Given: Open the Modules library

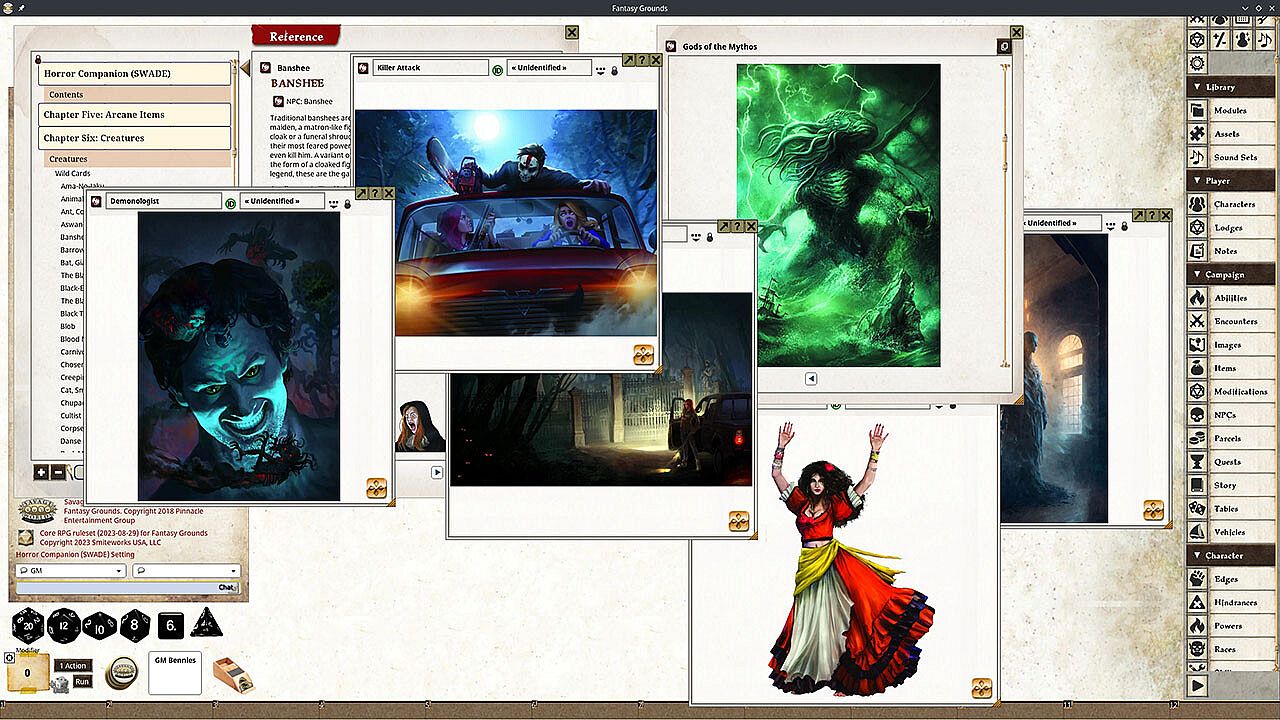Looking at the screenshot, I should tap(1230, 111).
